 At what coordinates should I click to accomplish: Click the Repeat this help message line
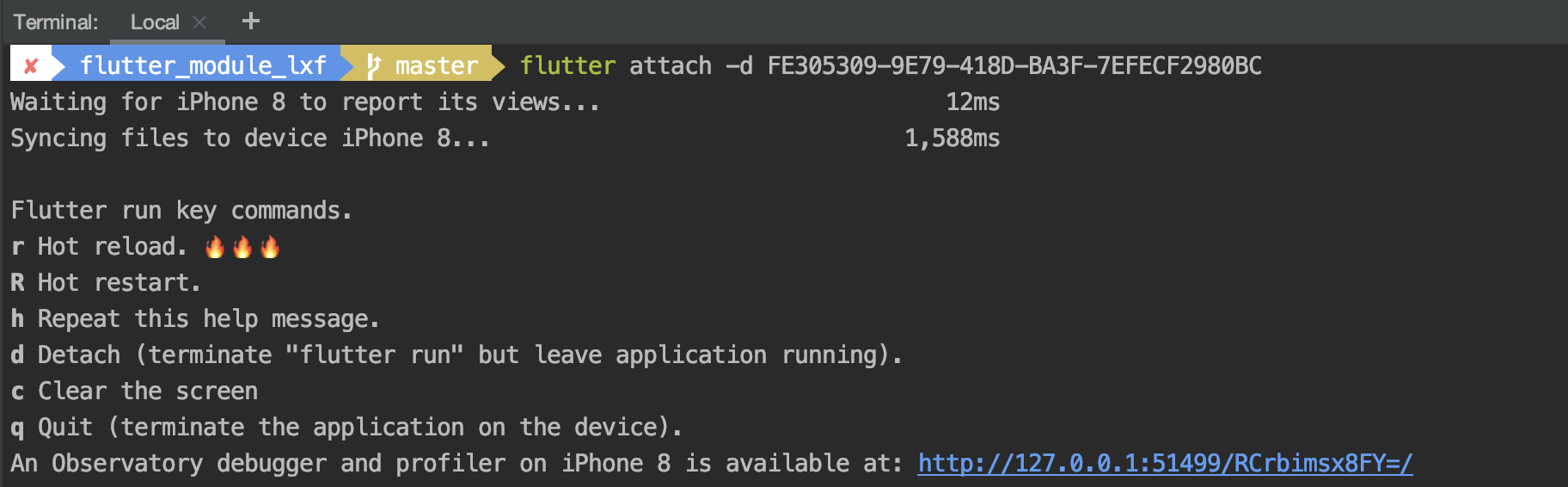[x=208, y=319]
